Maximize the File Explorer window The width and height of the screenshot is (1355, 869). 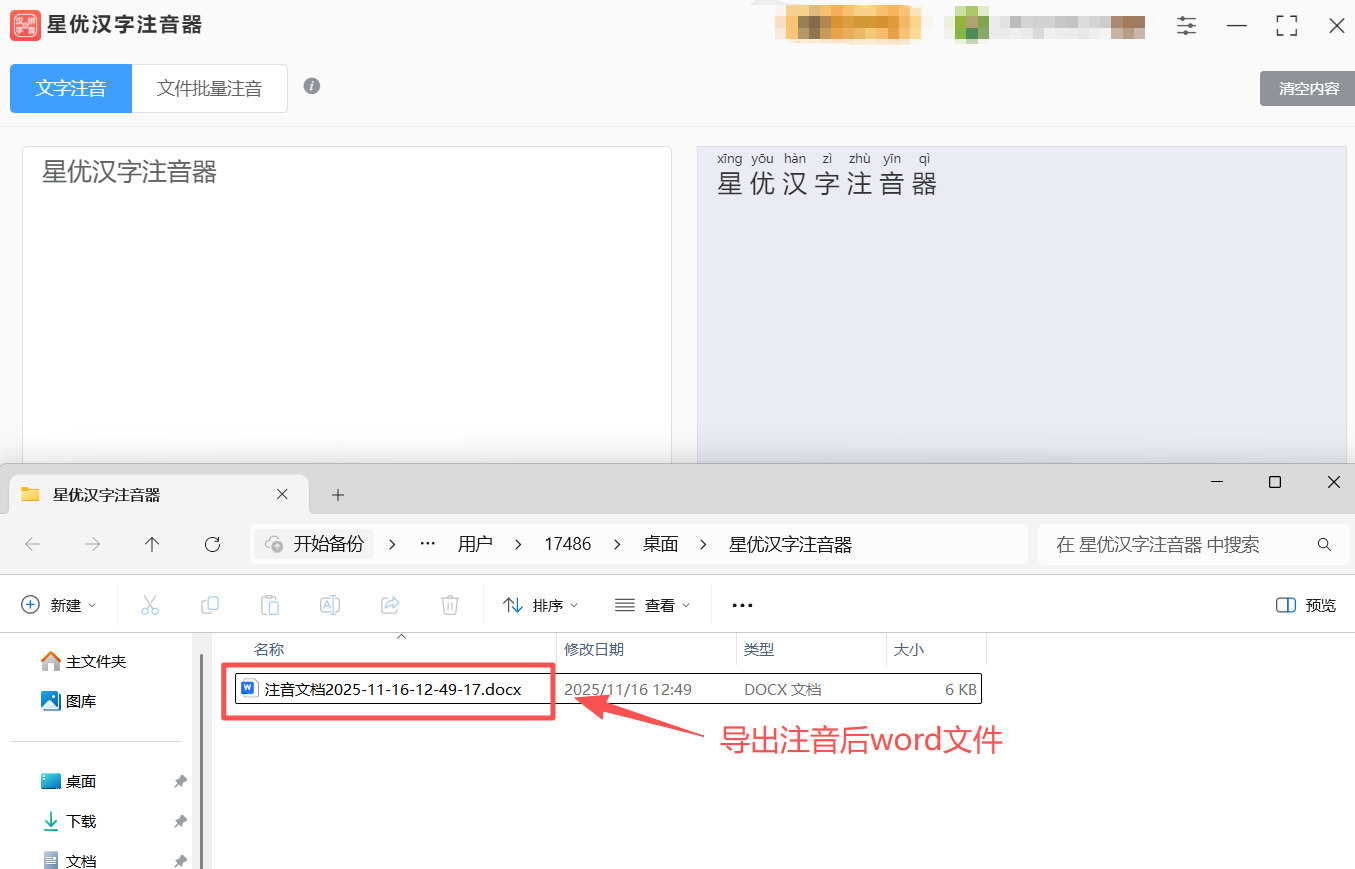point(1275,482)
